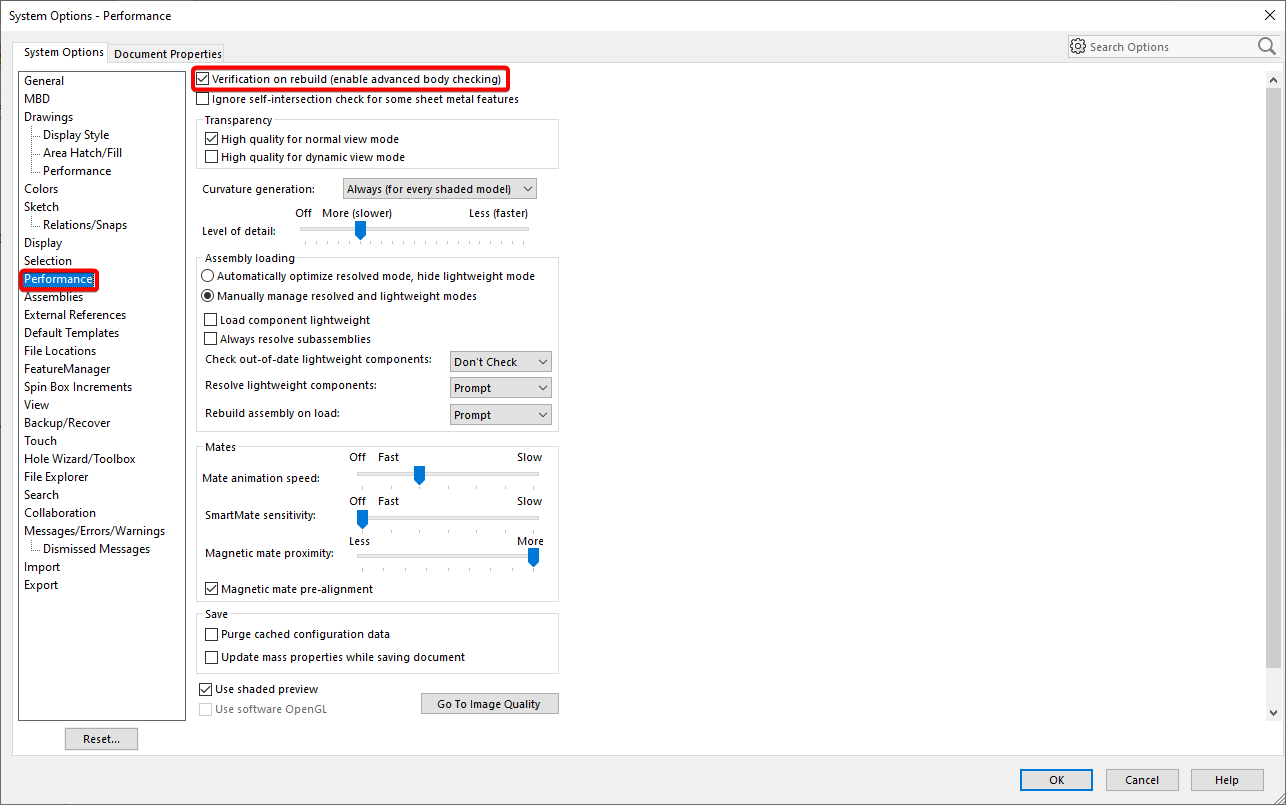1286x805 pixels.
Task: Select Colors category
Action: pos(41,189)
